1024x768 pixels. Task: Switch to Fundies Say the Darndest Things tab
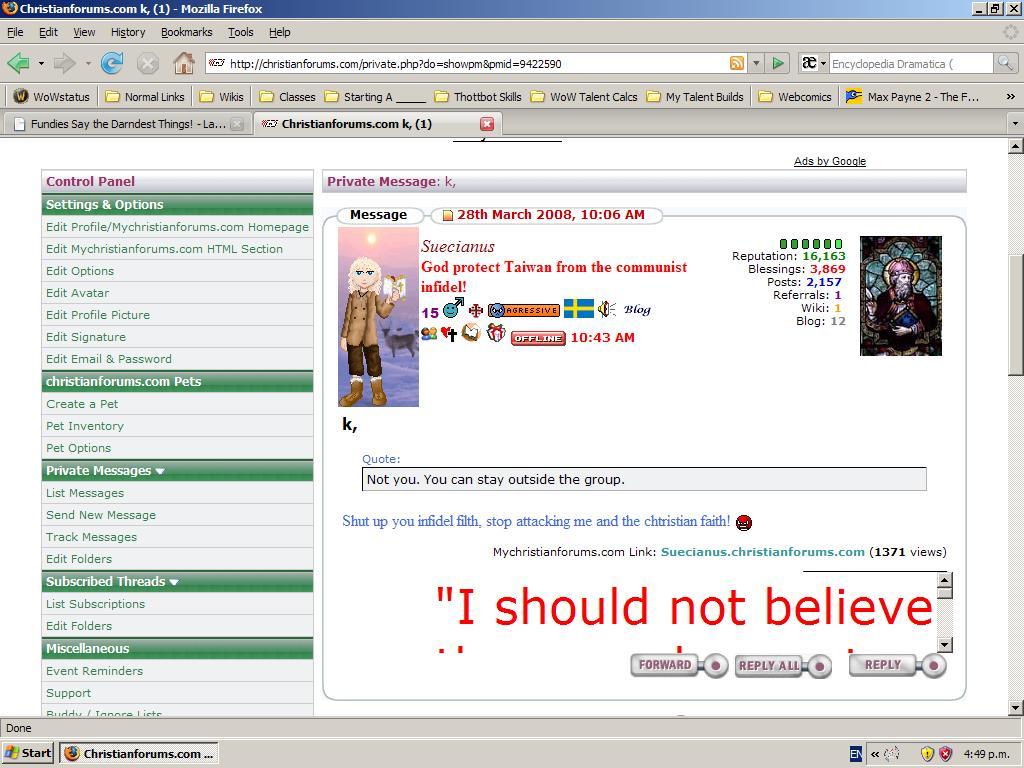point(120,124)
